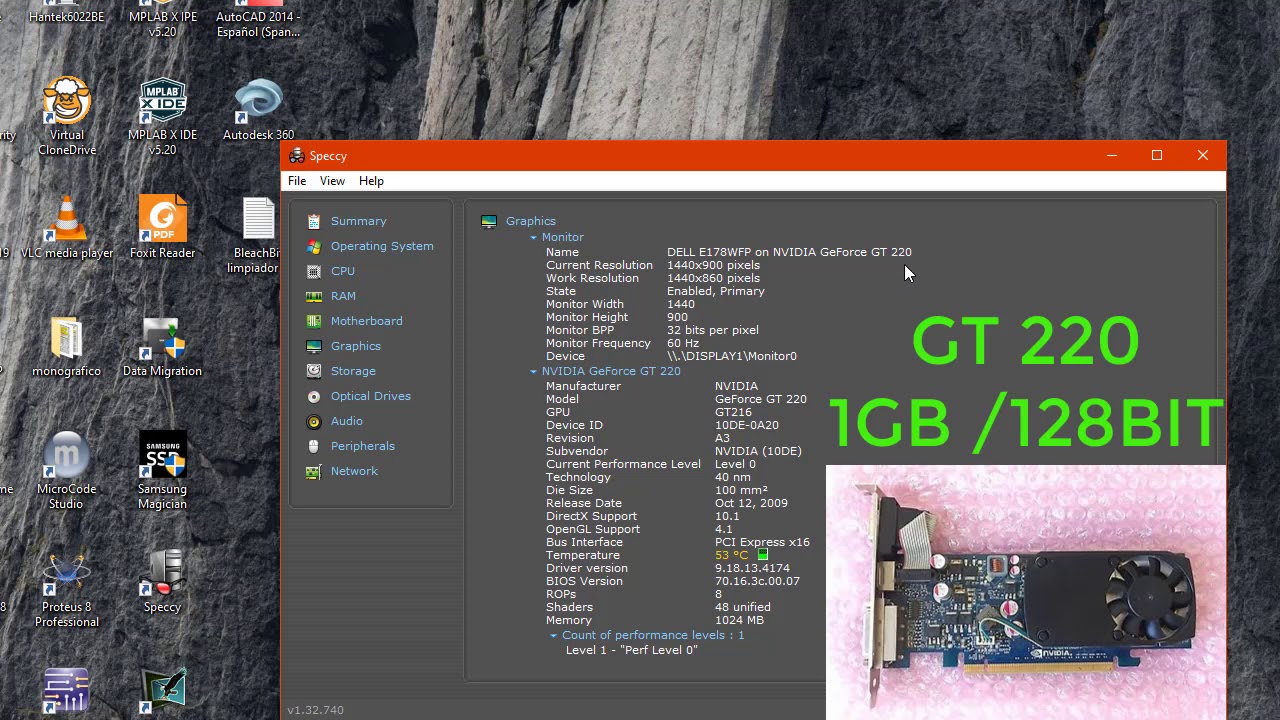Click the Graphics heading monitor icon
This screenshot has height=720, width=1280.
click(489, 221)
